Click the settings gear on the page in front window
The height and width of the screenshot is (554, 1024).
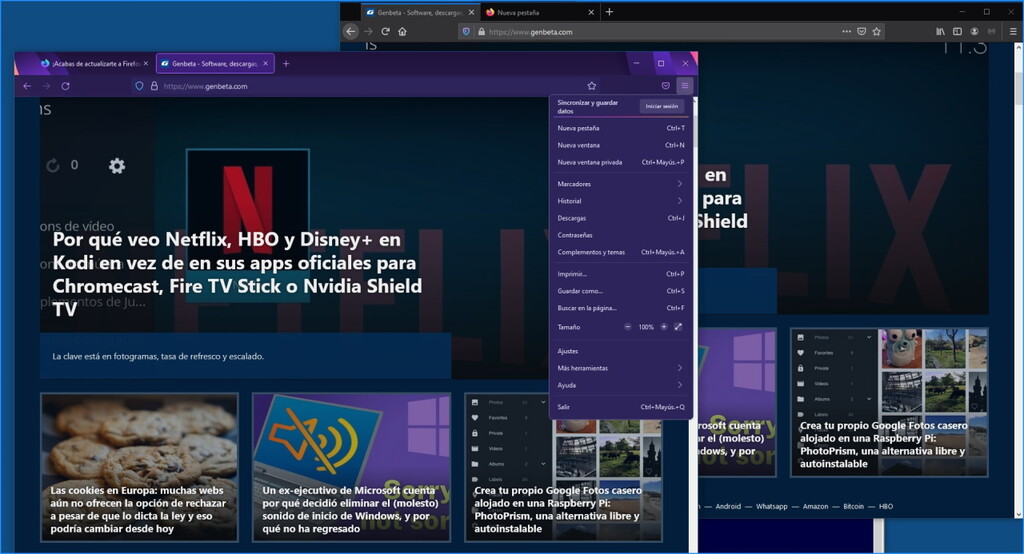point(117,166)
